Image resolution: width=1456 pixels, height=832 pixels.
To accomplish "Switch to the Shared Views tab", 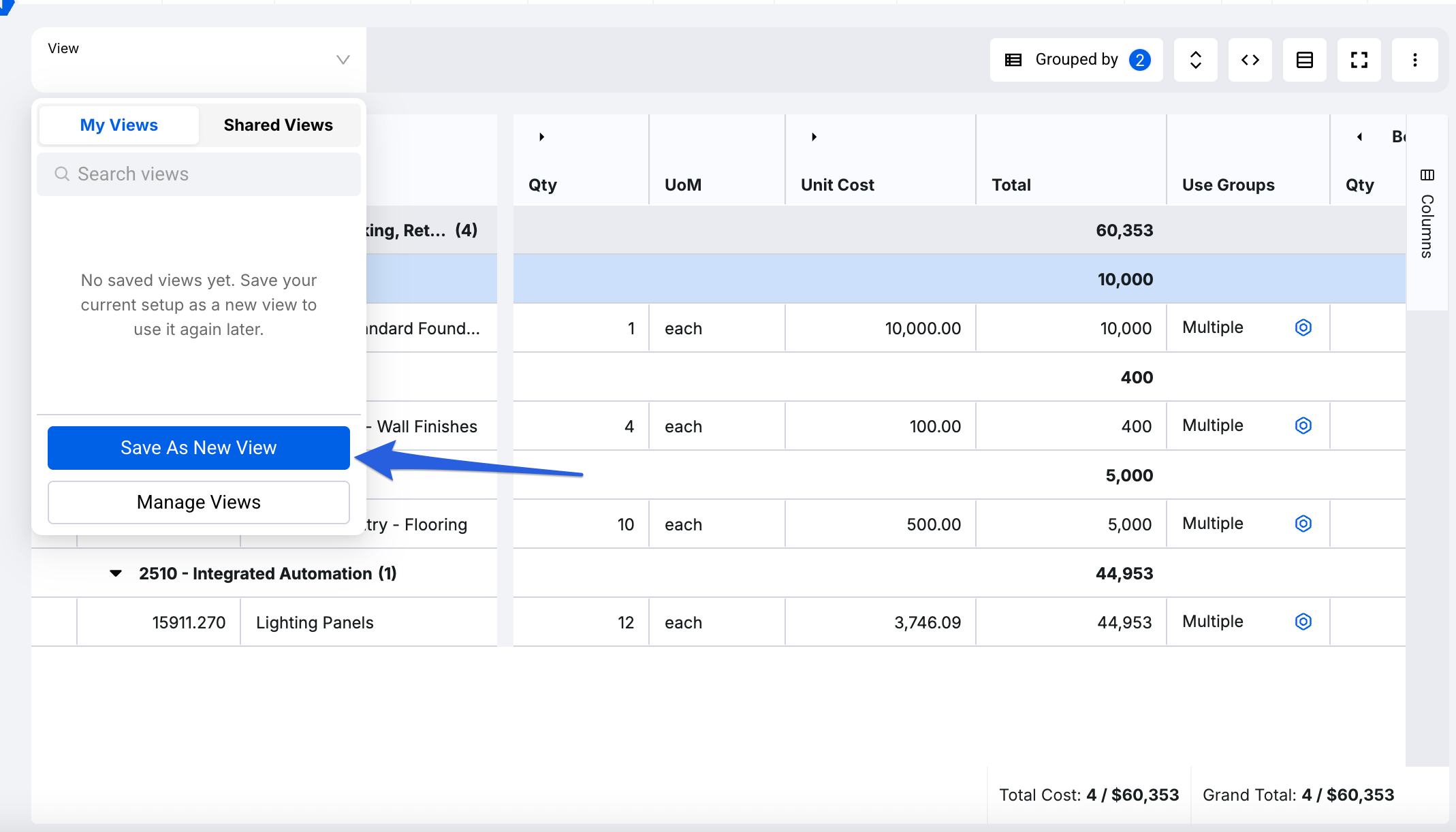I will coord(278,125).
